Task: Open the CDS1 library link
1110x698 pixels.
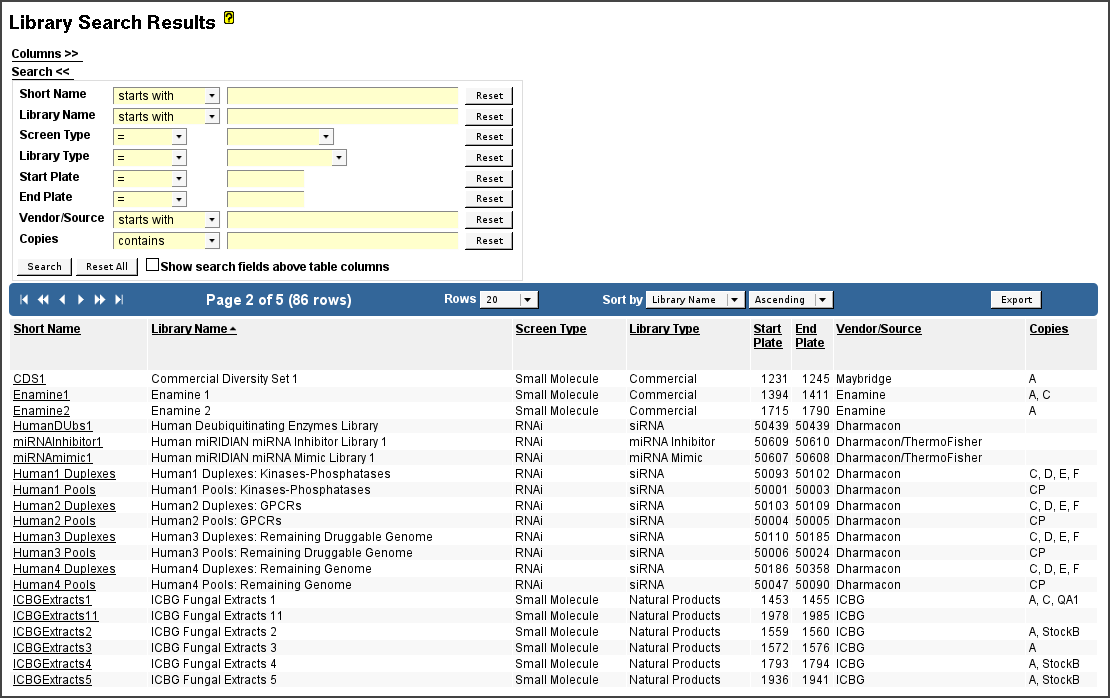Action: (x=29, y=379)
